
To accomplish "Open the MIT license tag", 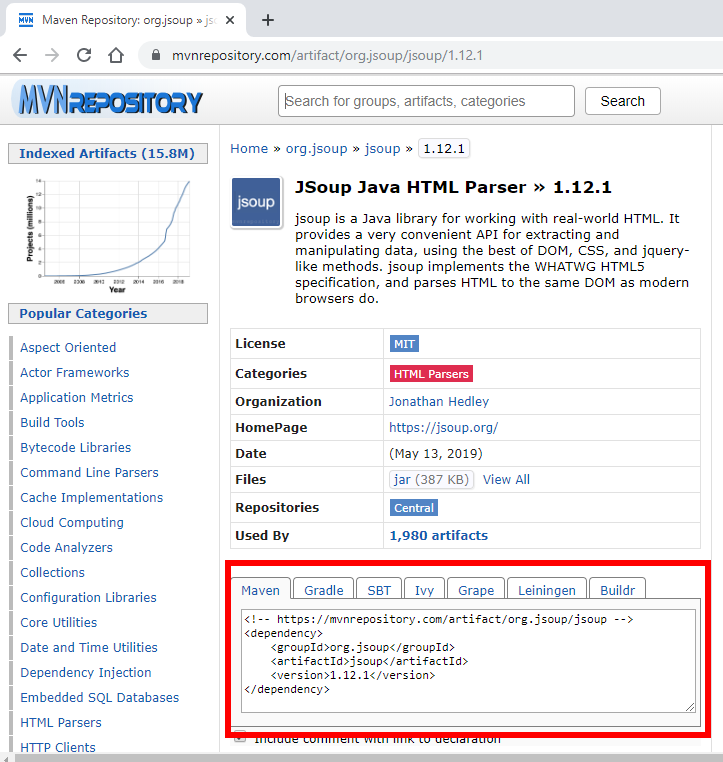I will [404, 344].
